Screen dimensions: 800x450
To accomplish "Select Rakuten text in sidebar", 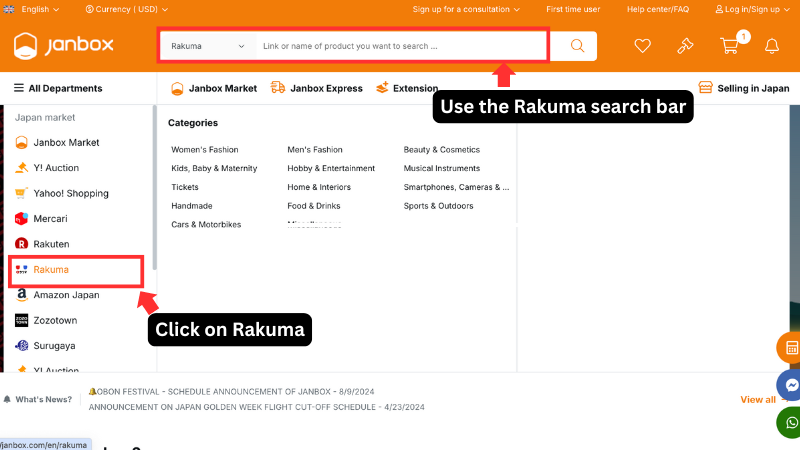I will click(x=51, y=244).
